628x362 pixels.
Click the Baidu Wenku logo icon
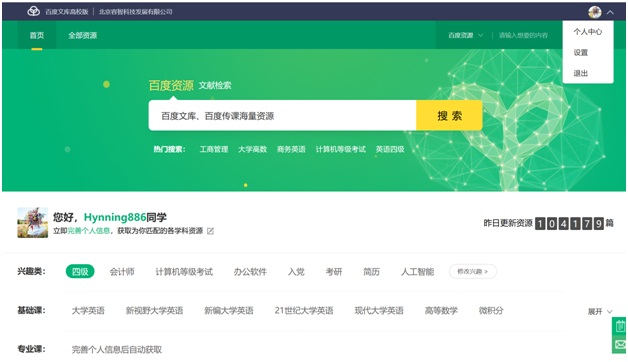coord(34,12)
